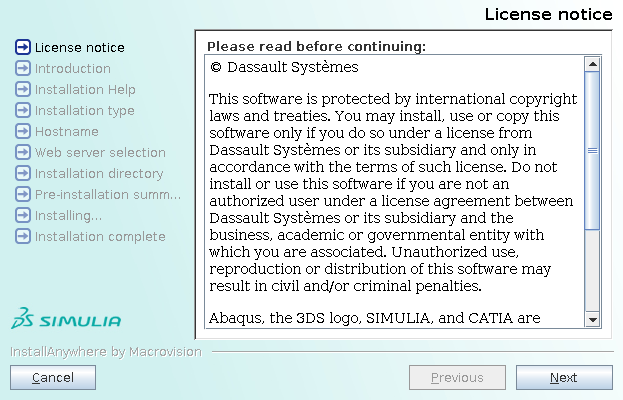Viewport: 623px width, 400px height.
Task: Click the License notice step arrow icon
Action: click(x=23, y=47)
